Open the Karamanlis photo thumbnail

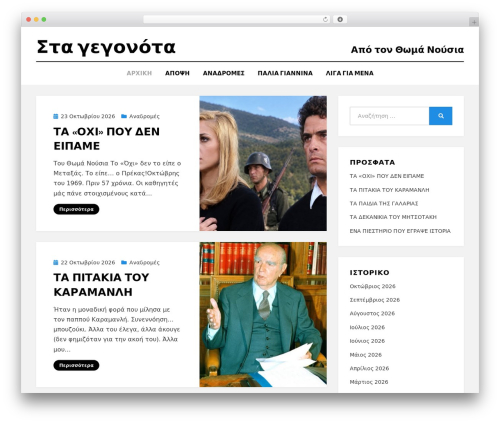coord(263,314)
